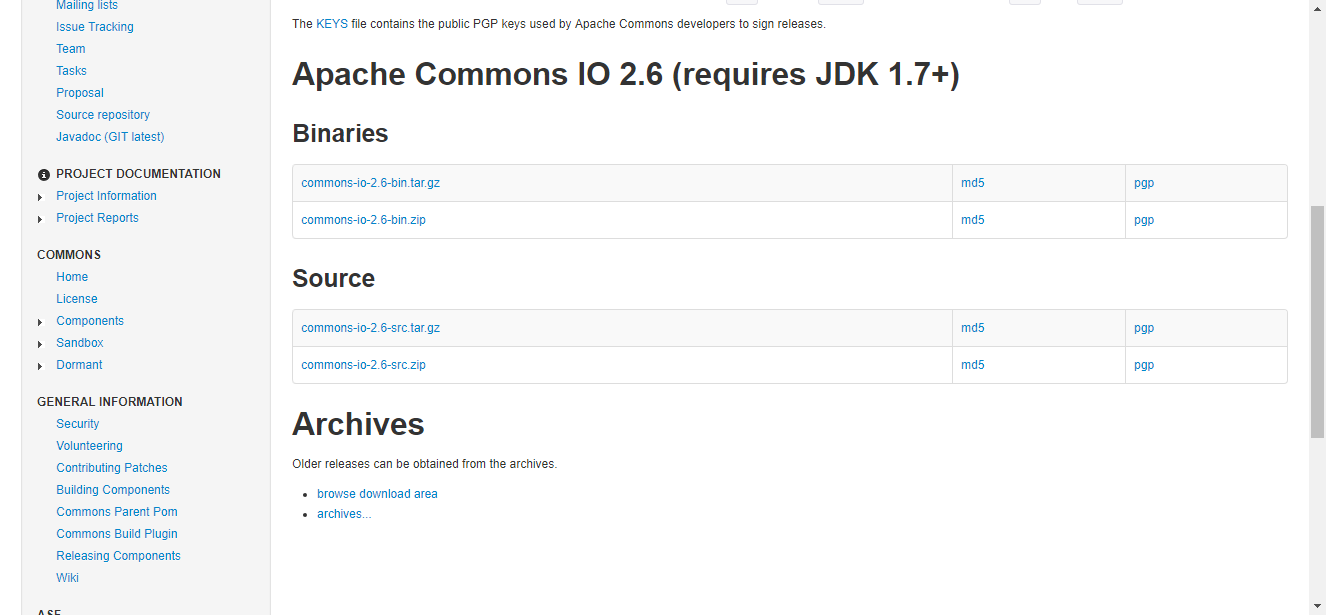Expand the Project Information section
1326x615 pixels.
coord(40,196)
